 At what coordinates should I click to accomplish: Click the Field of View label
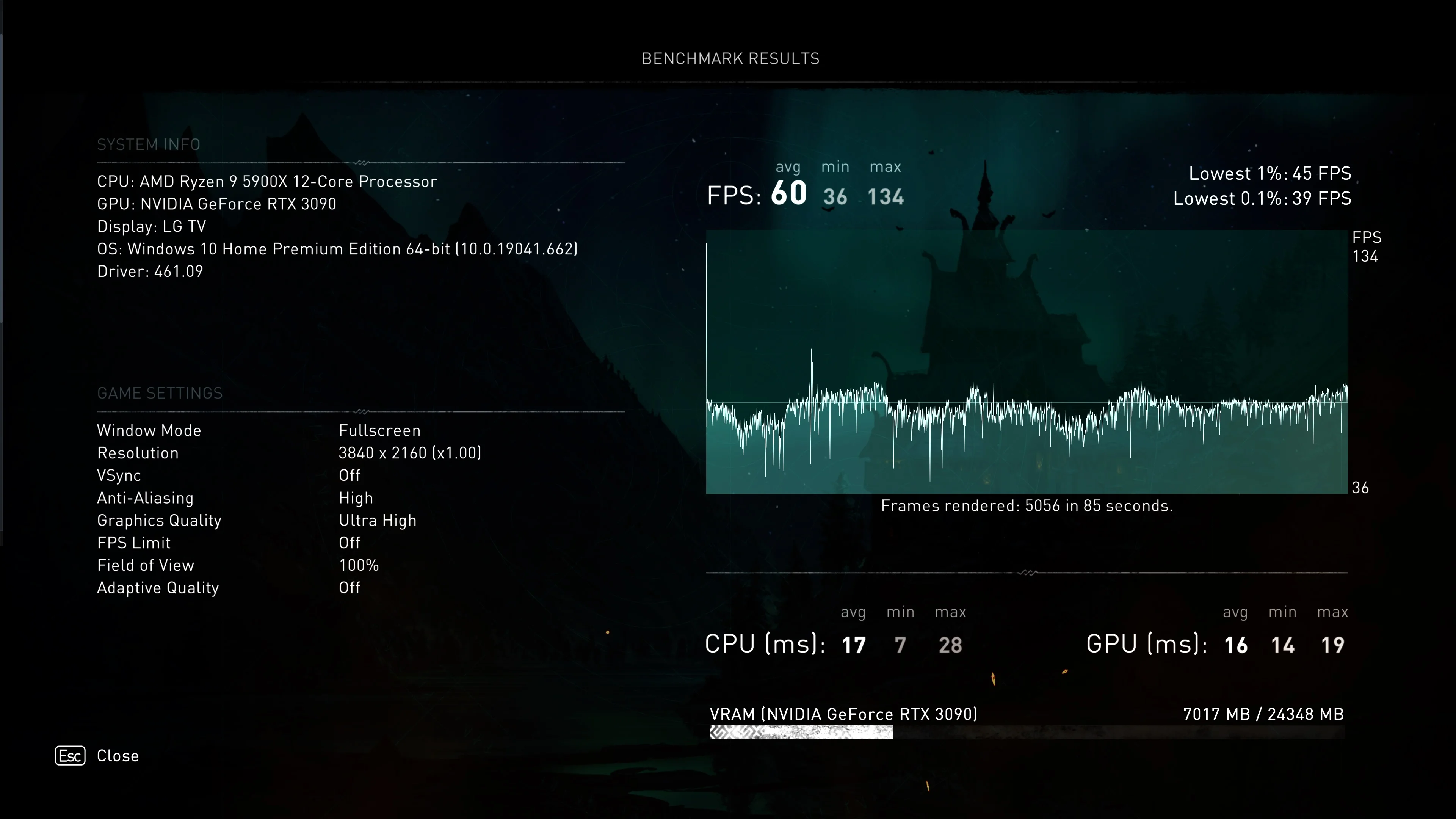146,566
